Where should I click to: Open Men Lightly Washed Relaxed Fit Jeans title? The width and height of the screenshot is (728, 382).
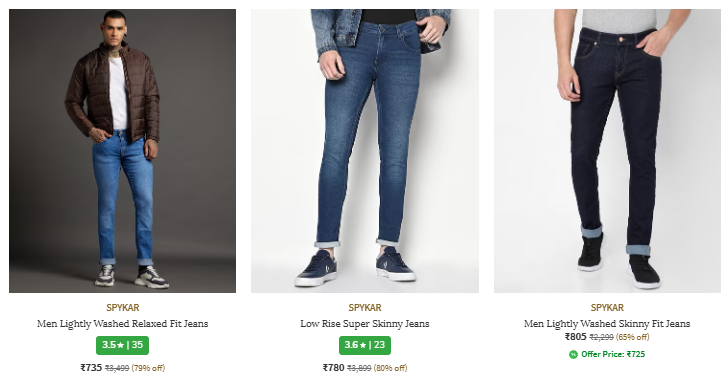123,324
